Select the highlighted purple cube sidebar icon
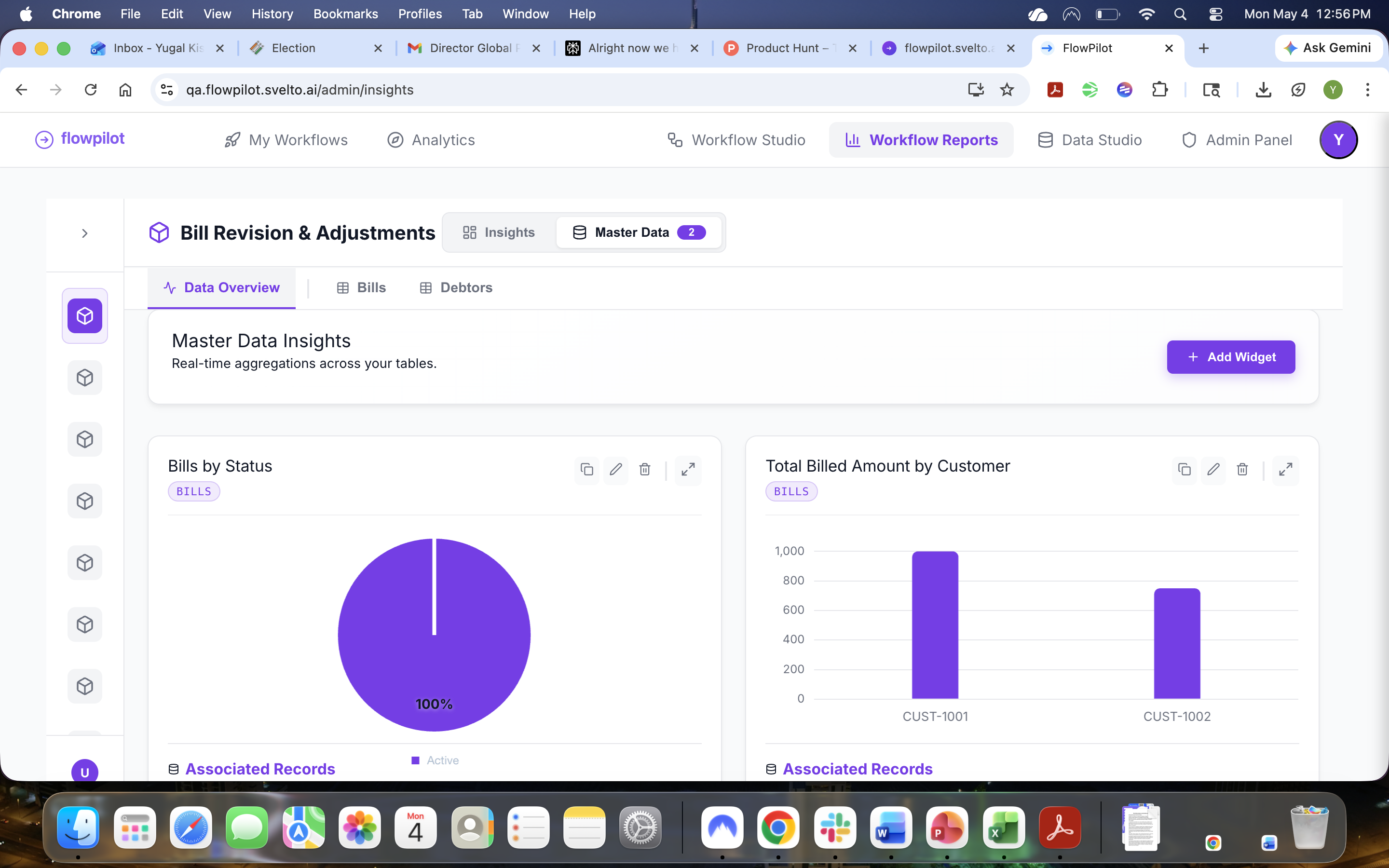The width and height of the screenshot is (1389, 868). click(x=85, y=316)
